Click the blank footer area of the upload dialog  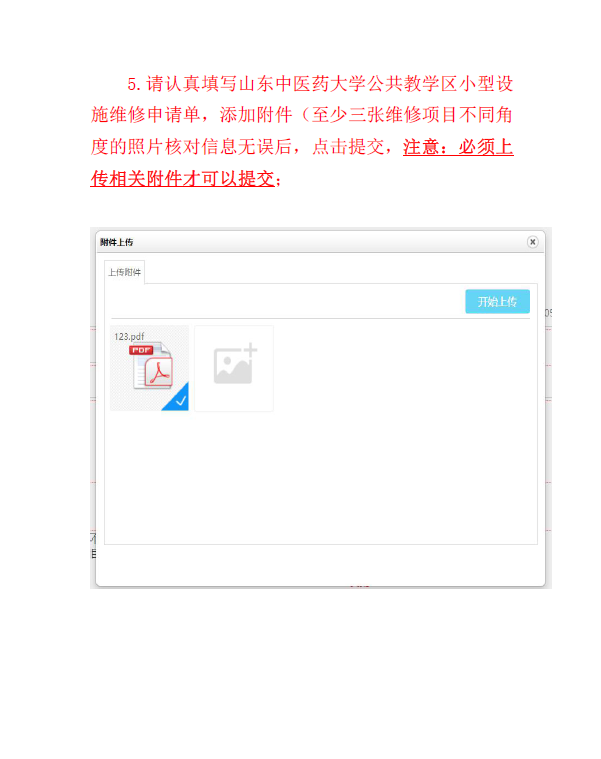point(320,565)
